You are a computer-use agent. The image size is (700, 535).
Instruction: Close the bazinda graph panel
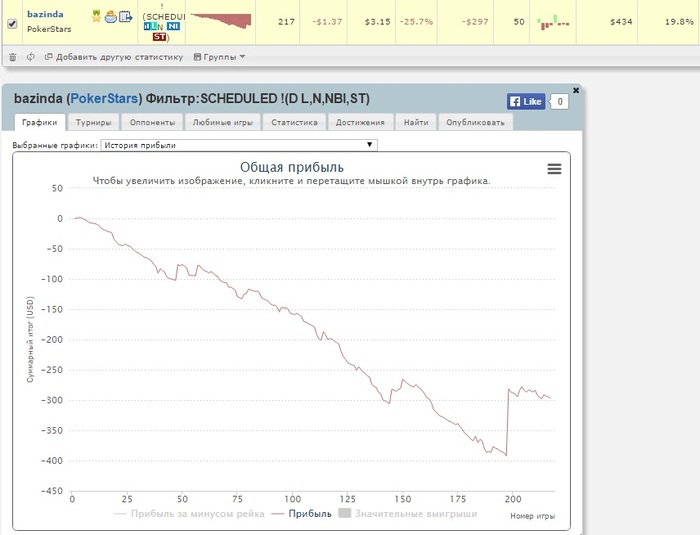[x=576, y=91]
